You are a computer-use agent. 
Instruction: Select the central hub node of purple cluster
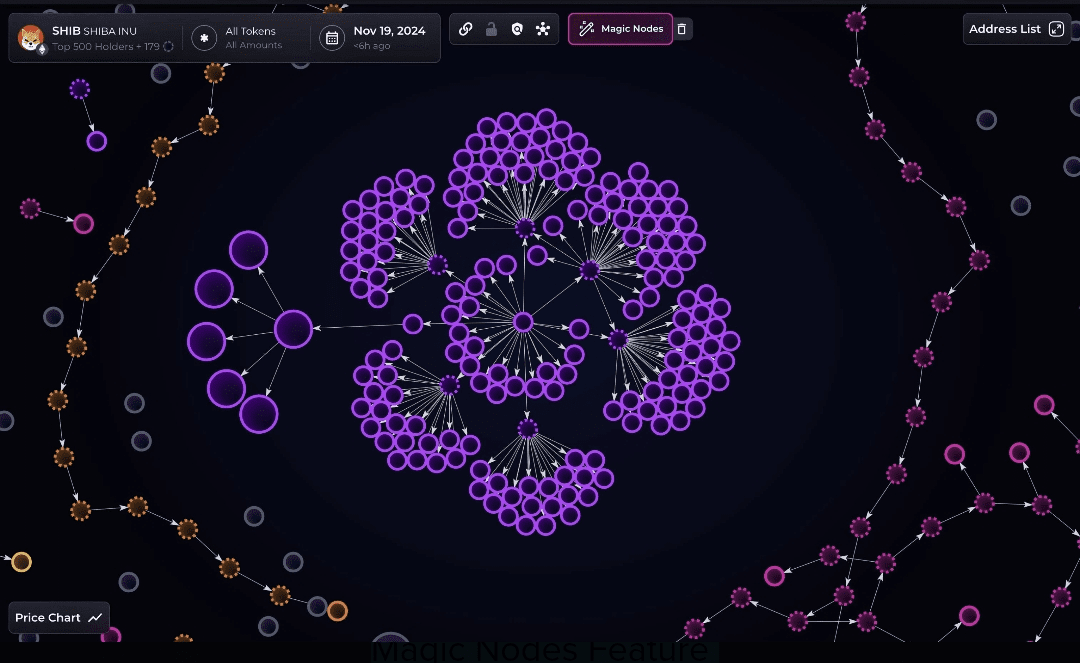click(523, 322)
